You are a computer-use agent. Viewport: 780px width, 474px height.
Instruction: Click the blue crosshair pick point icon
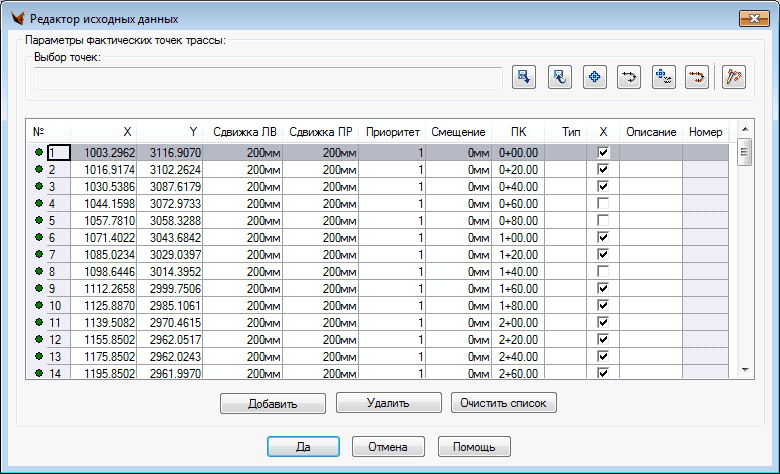(594, 78)
